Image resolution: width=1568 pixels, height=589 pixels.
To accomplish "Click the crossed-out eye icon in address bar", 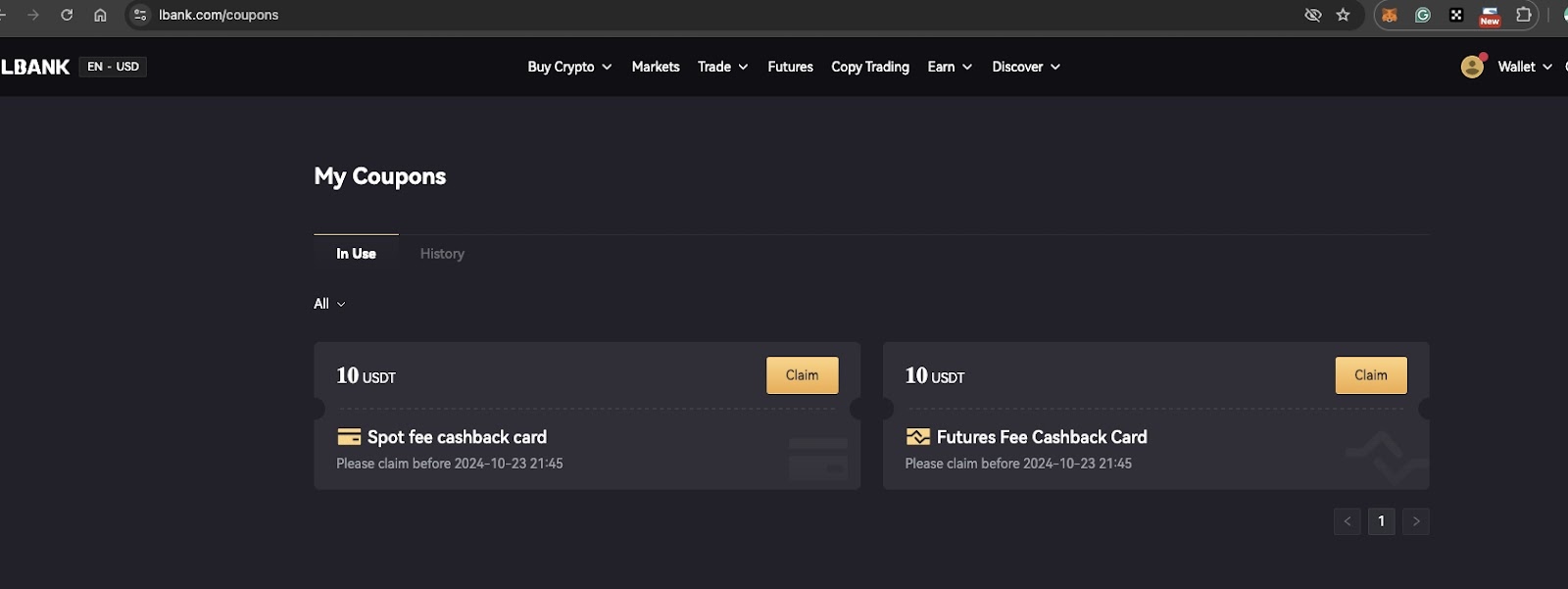I will (x=1313, y=15).
